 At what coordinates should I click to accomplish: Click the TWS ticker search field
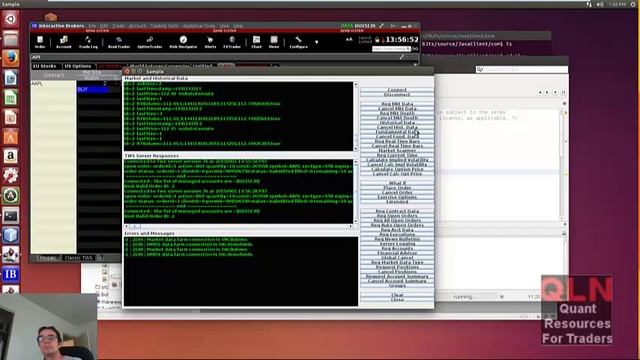391,49
